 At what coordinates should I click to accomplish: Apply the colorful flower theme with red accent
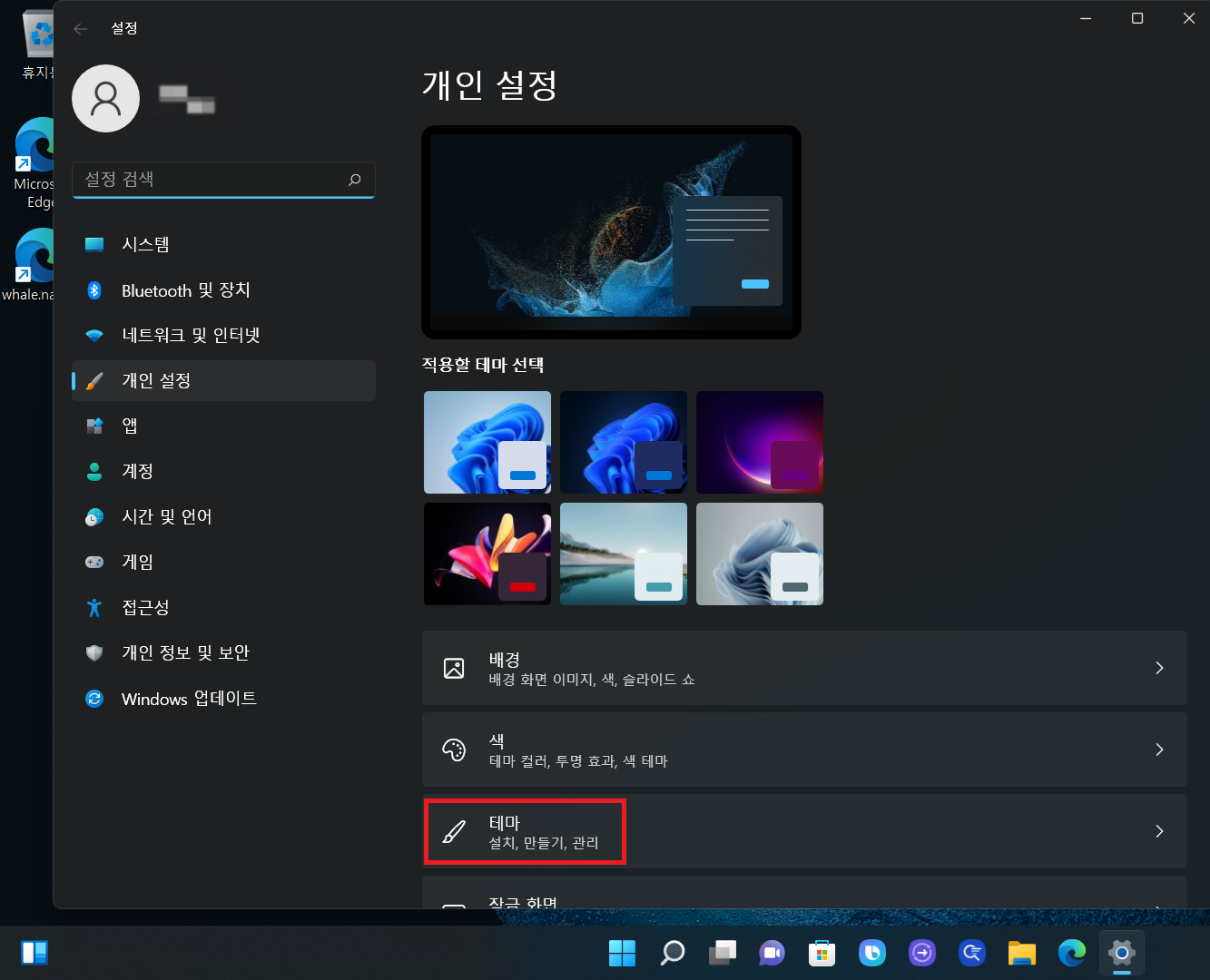pos(487,554)
